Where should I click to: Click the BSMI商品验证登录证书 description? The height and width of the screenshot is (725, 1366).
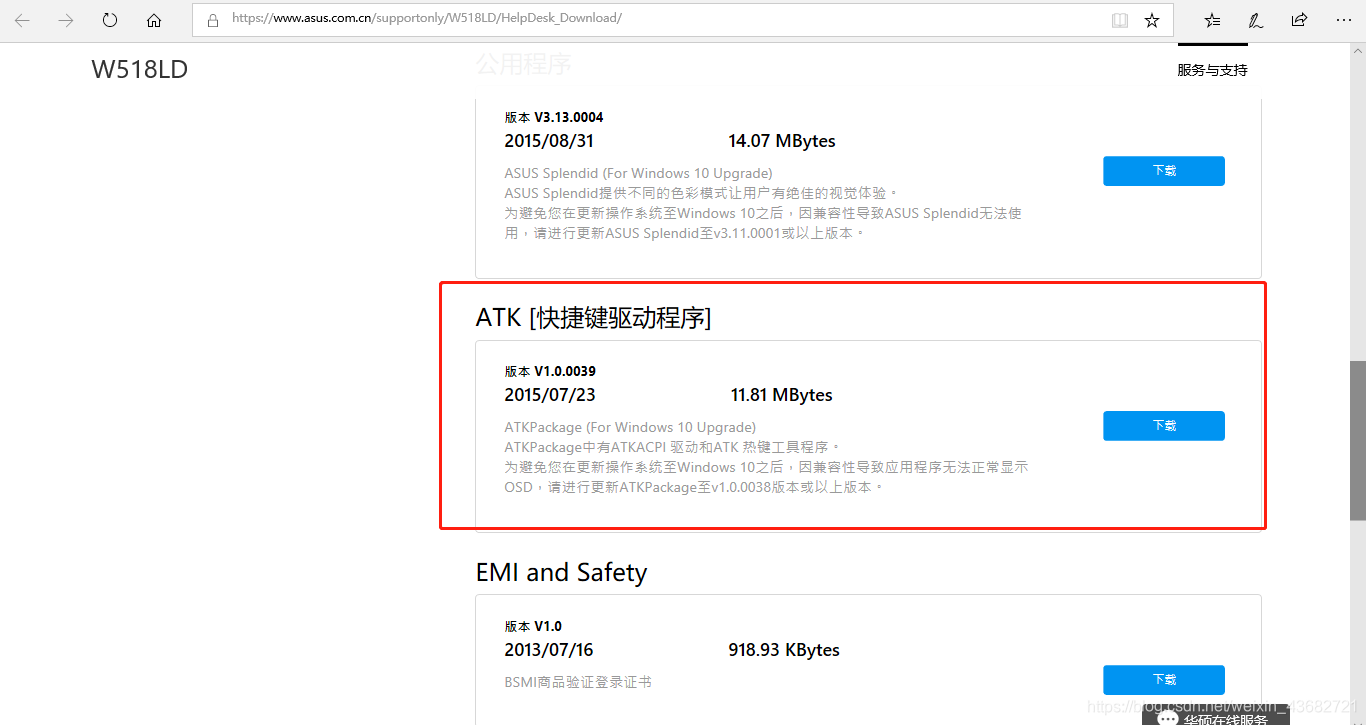(x=578, y=682)
